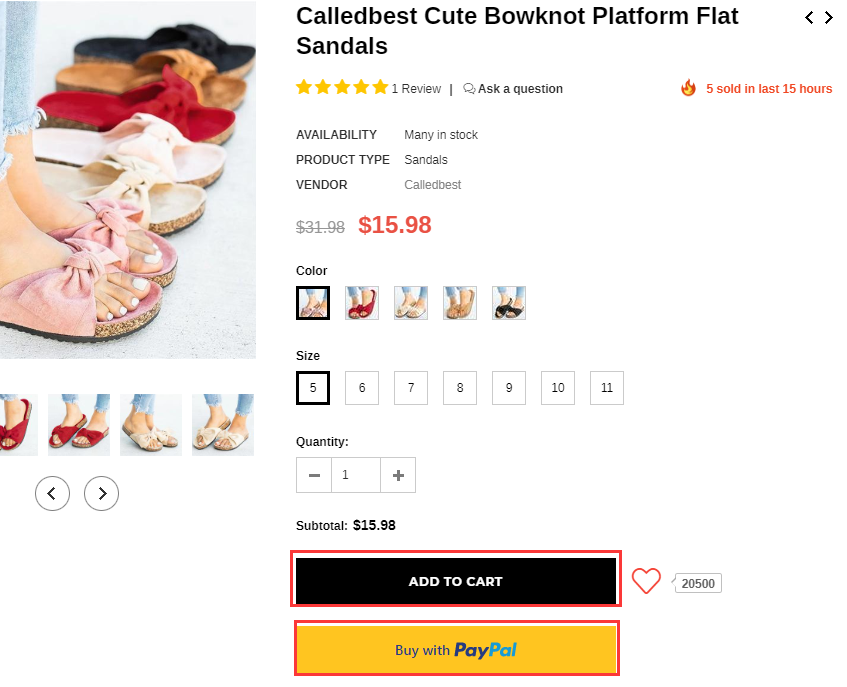Viewport: 847px width, 687px height.
Task: Open the 1 Review link
Action: coord(416,89)
